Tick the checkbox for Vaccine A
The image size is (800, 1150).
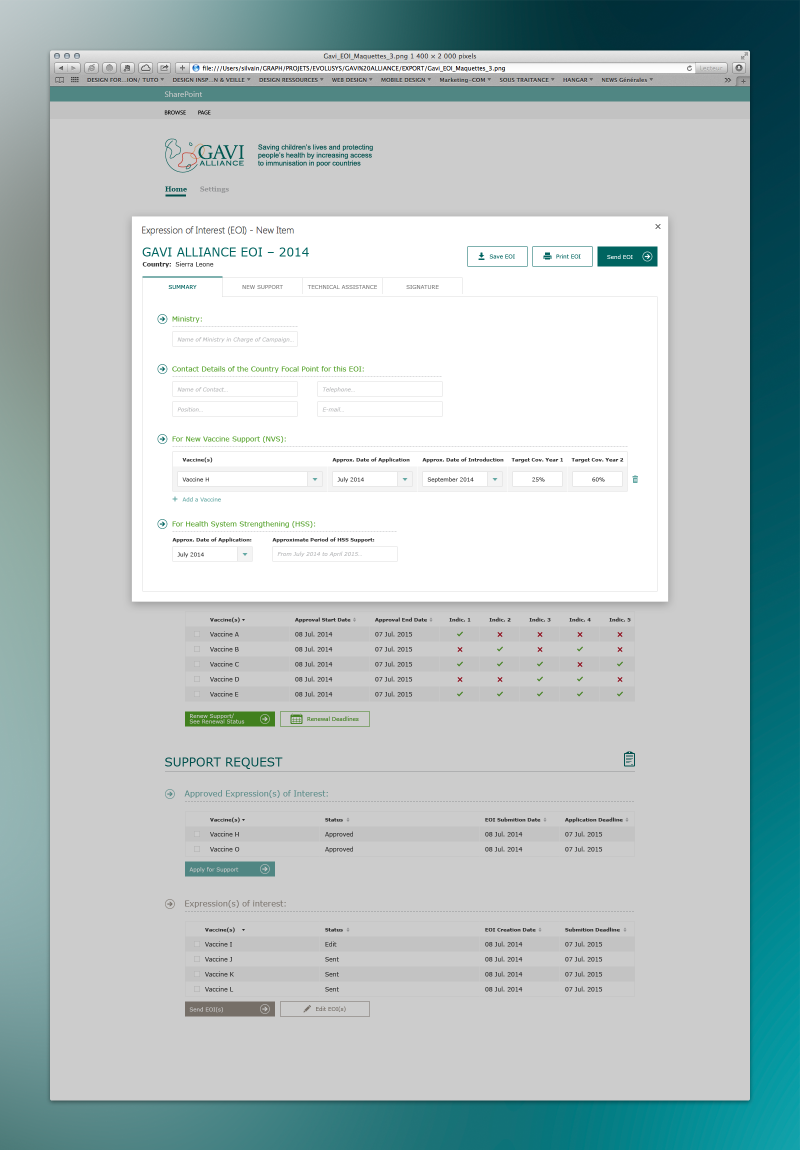(x=197, y=635)
